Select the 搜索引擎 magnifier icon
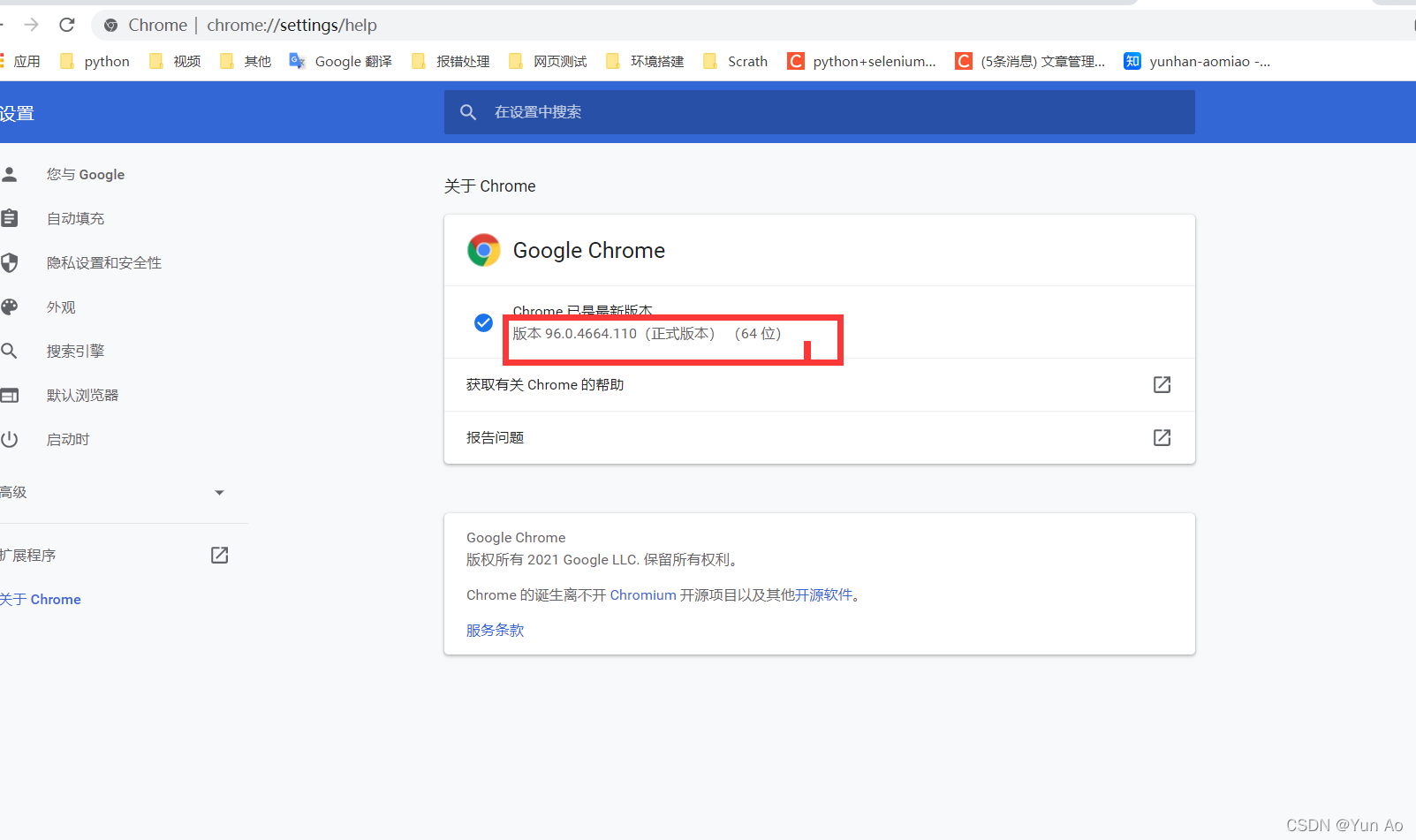Screen dimensions: 1416x840 [10, 351]
